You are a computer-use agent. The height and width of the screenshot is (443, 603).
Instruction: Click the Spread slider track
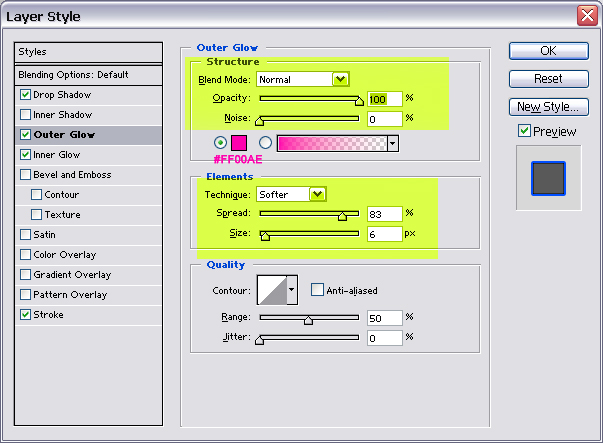[309, 214]
